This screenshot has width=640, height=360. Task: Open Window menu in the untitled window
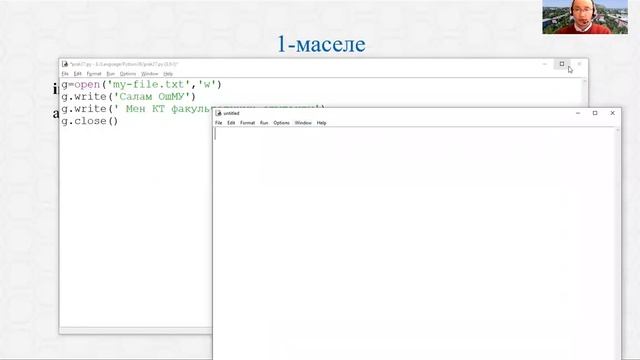tap(303, 123)
